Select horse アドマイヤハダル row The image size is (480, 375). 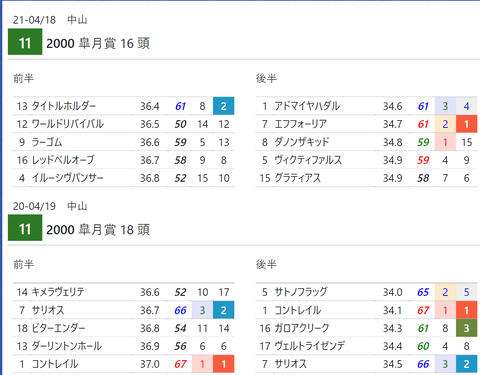click(366, 106)
